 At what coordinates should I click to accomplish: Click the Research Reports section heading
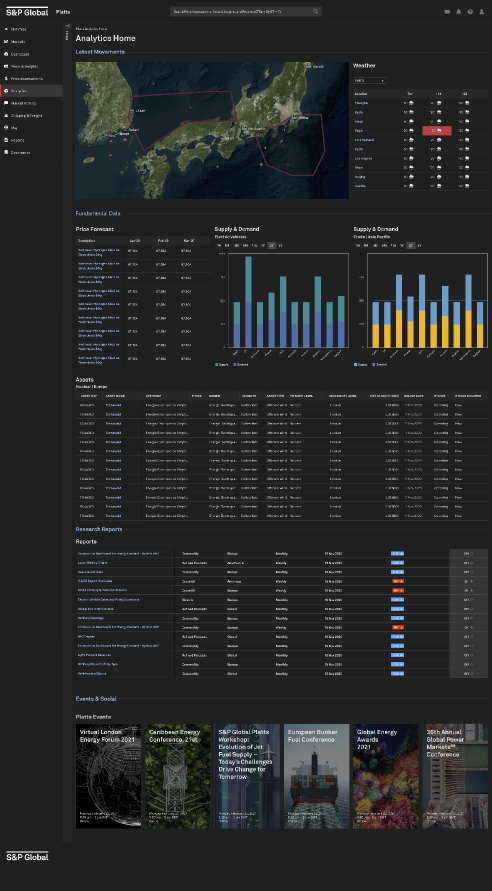(x=99, y=529)
